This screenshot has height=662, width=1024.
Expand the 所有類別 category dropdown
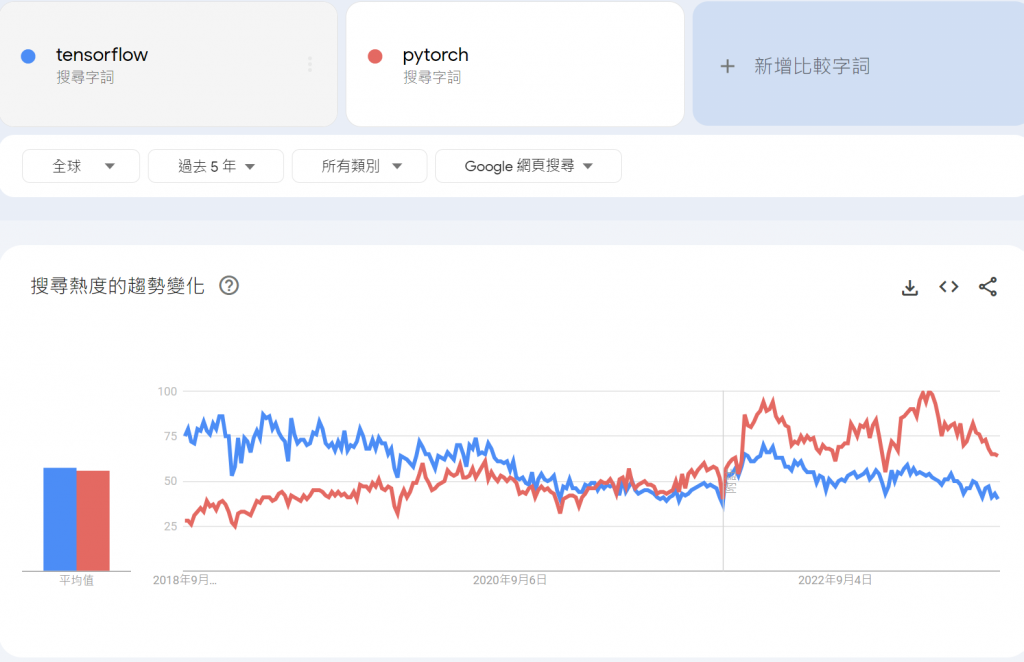[360, 166]
